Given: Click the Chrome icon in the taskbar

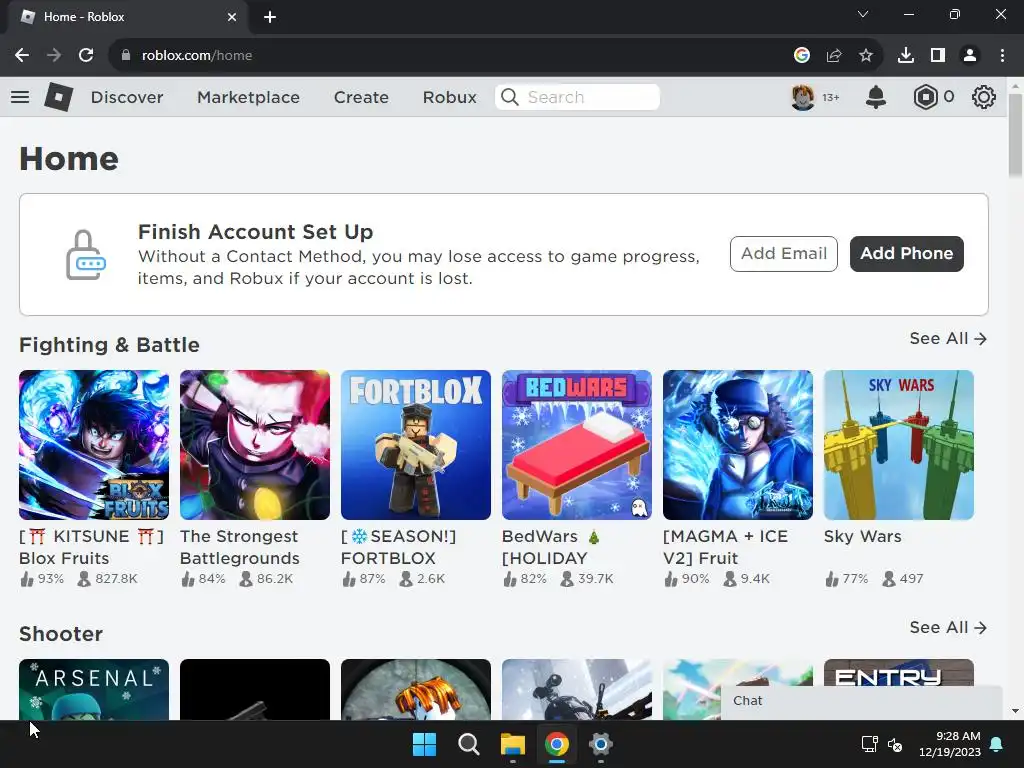Looking at the screenshot, I should (x=557, y=744).
